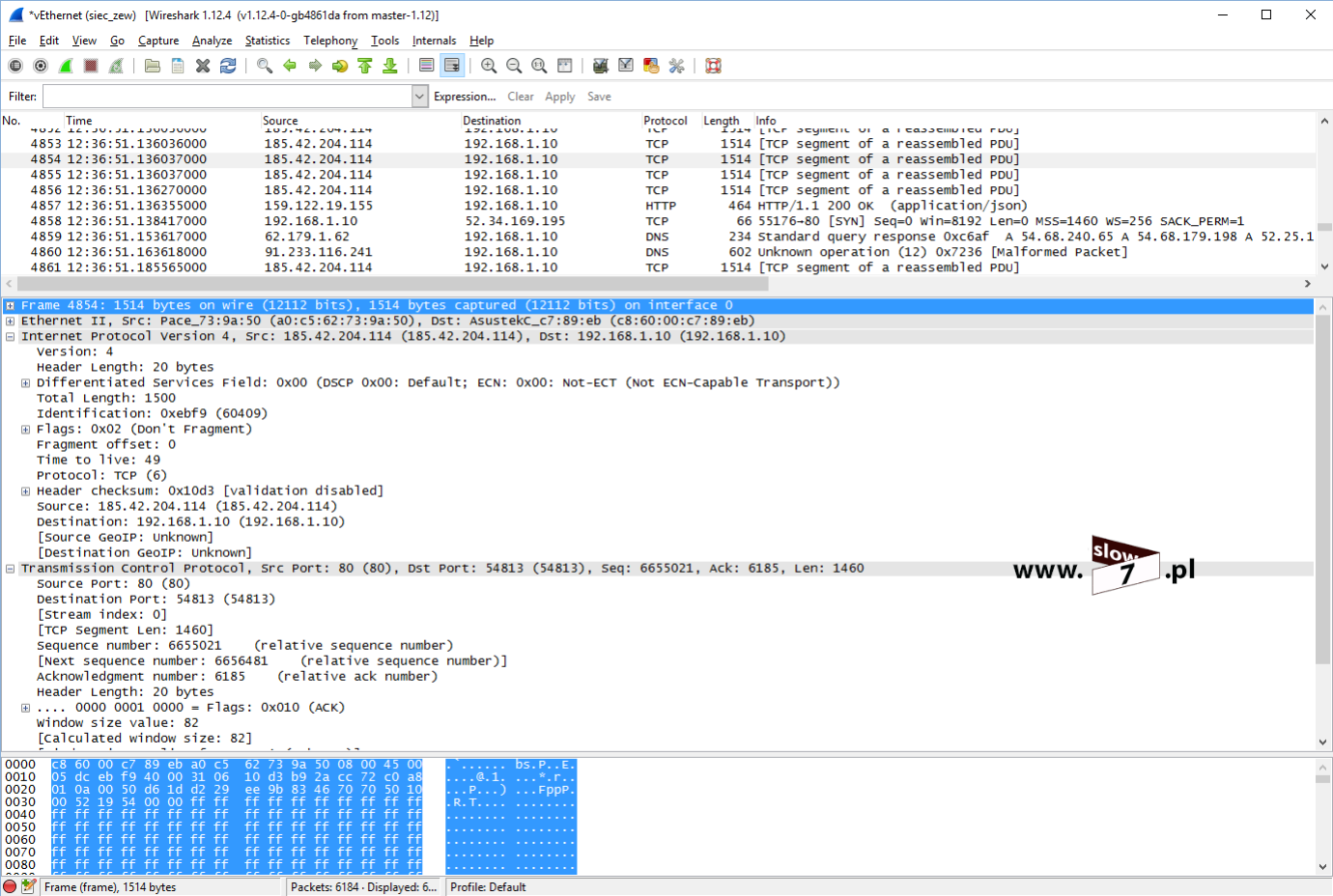Select the 'Total Length: 1500' line

point(106,398)
